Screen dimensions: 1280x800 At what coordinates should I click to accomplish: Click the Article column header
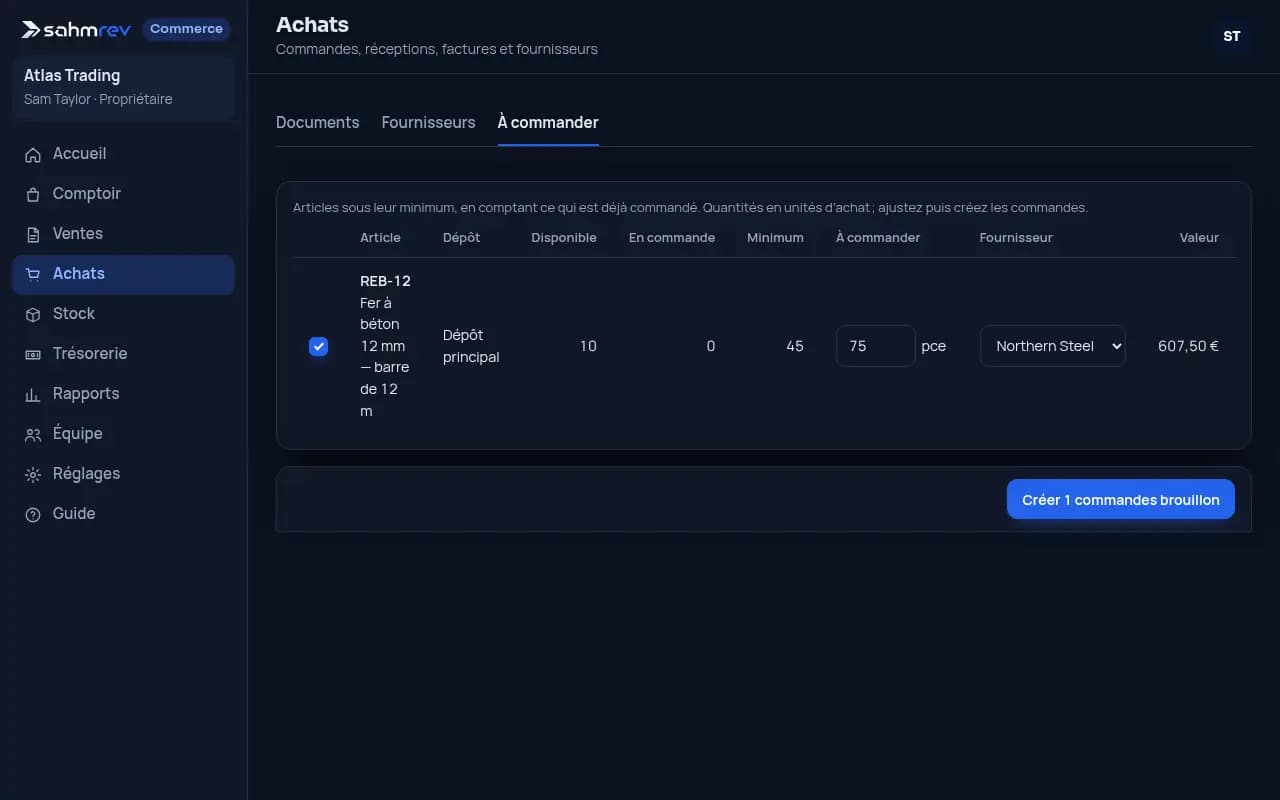click(x=380, y=237)
